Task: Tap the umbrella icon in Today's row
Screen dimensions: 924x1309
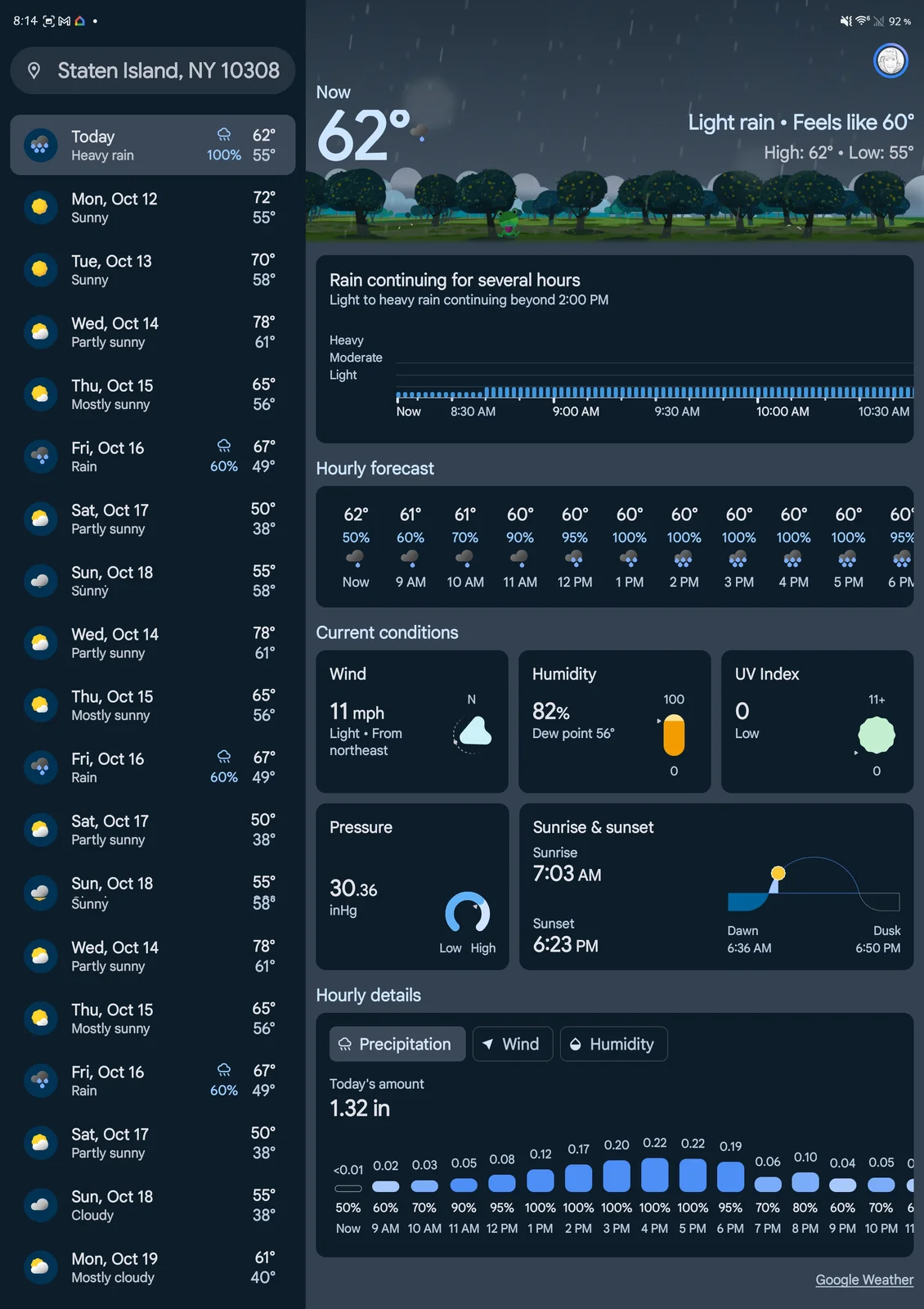Action: click(x=223, y=135)
